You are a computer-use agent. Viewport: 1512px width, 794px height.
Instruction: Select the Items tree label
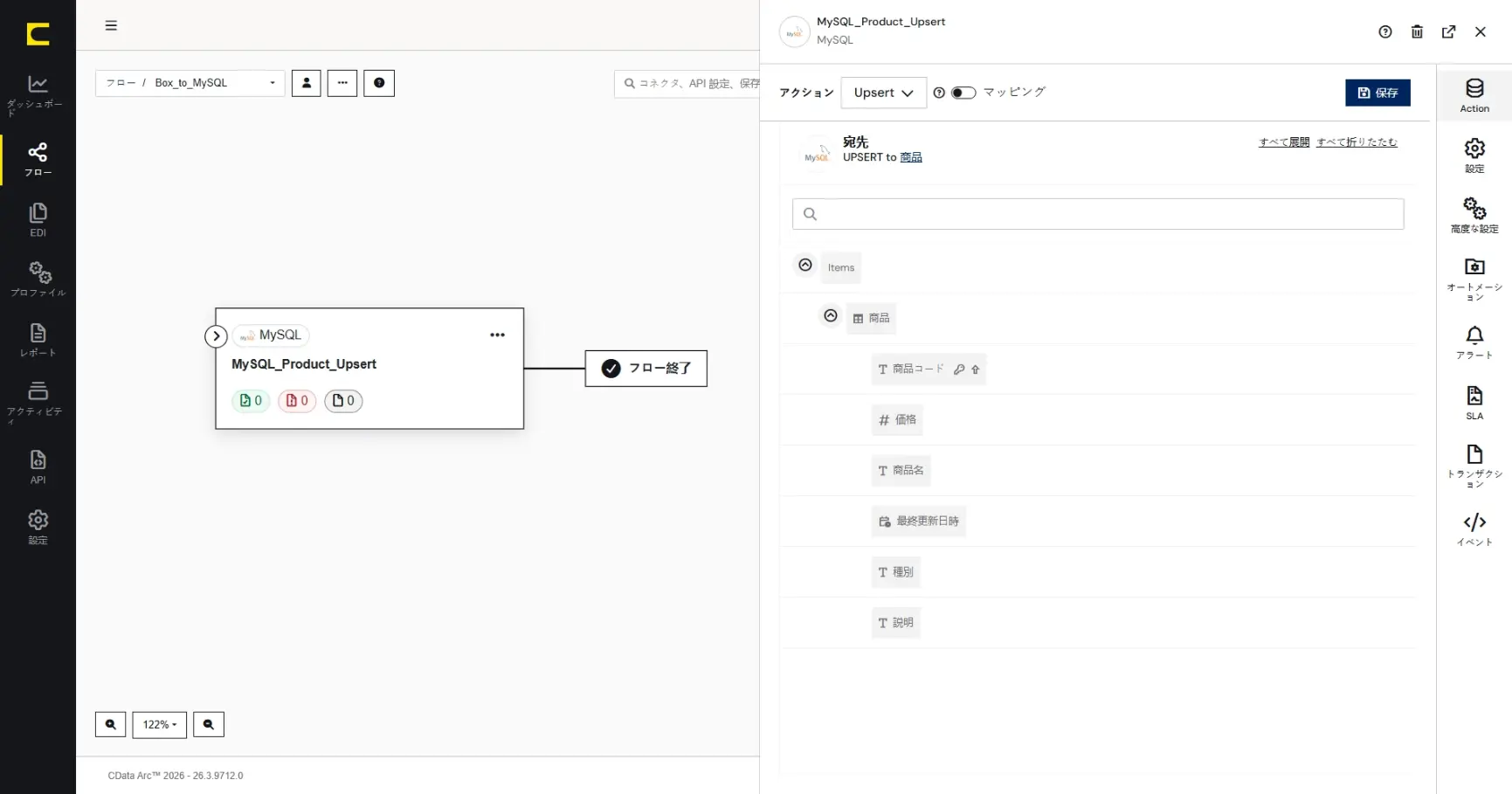pos(841,268)
